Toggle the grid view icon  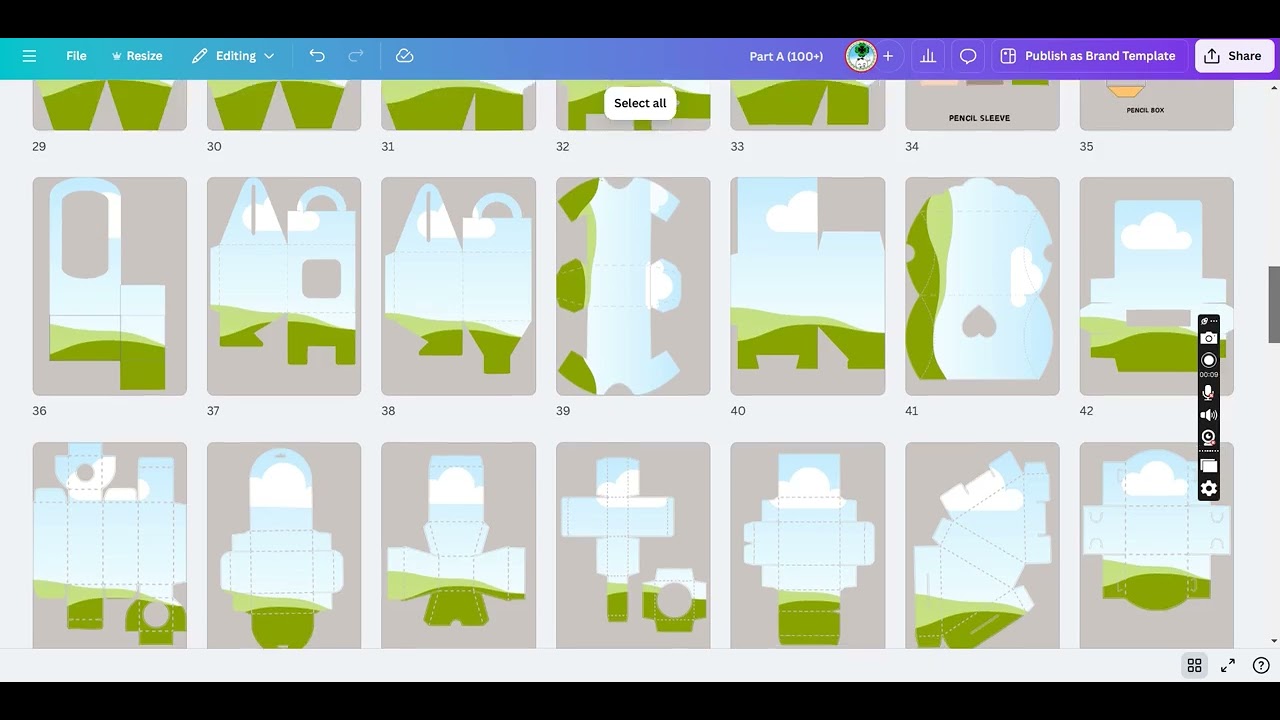tap(1194, 665)
